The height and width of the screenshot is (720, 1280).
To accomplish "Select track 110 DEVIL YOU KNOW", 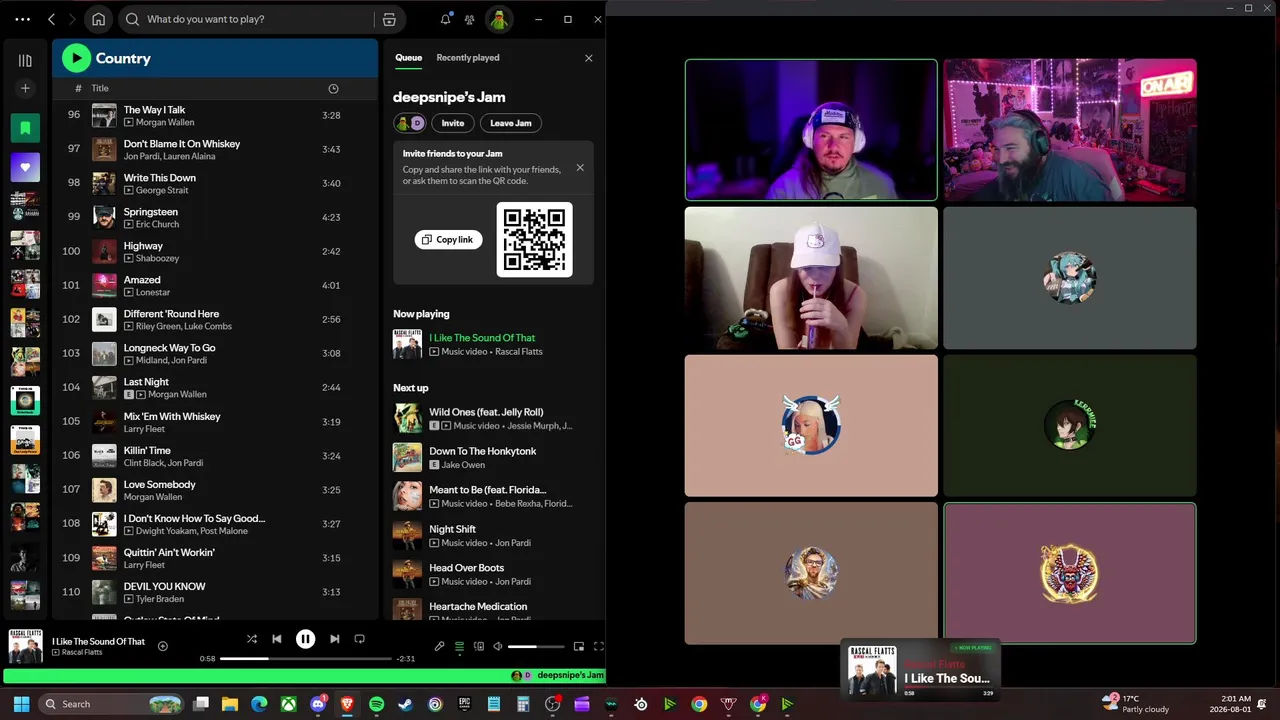I will click(x=215, y=592).
